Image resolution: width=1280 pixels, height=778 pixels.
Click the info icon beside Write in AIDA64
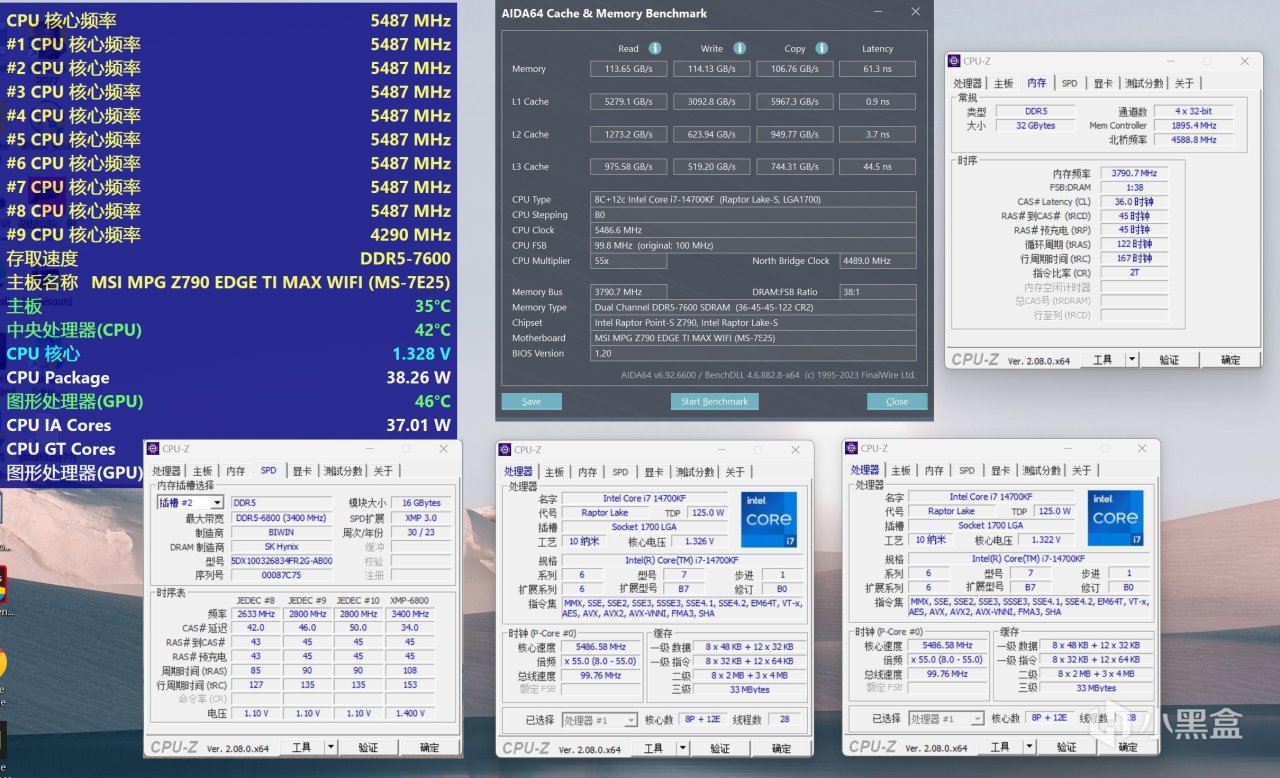coord(739,48)
